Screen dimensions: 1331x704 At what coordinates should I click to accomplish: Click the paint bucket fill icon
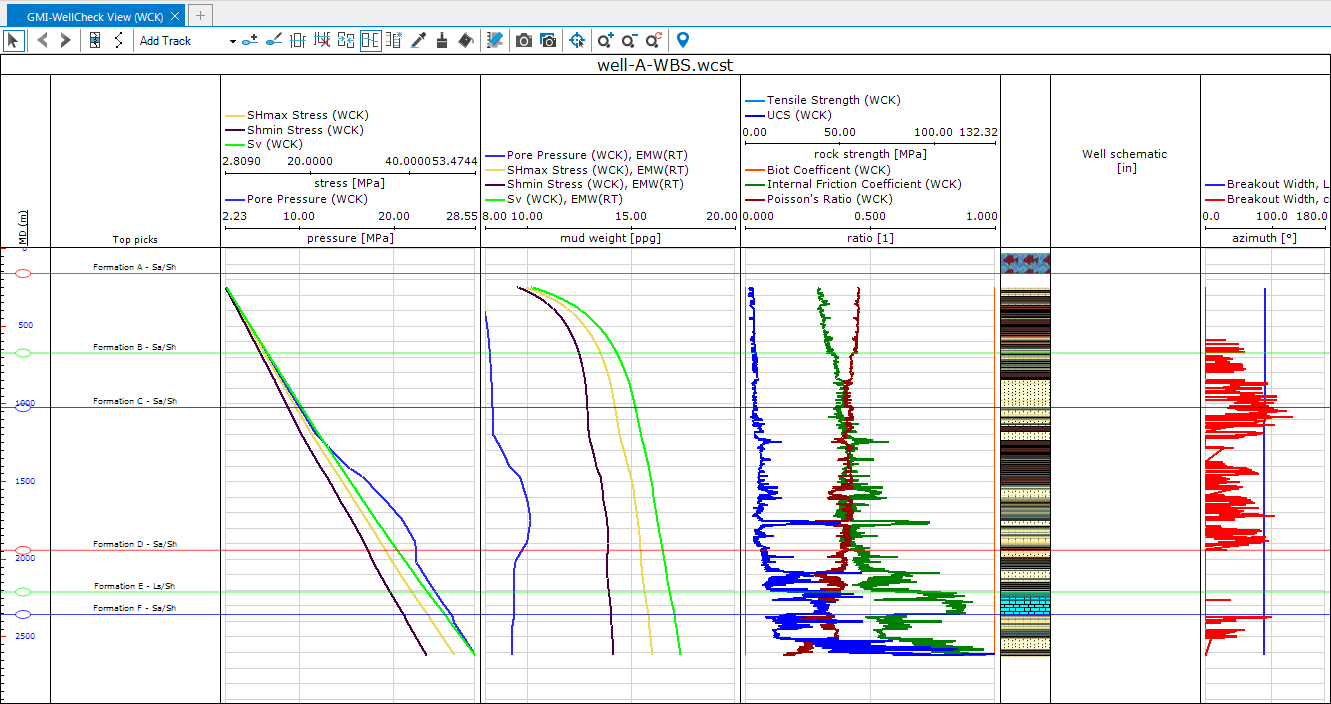point(466,41)
